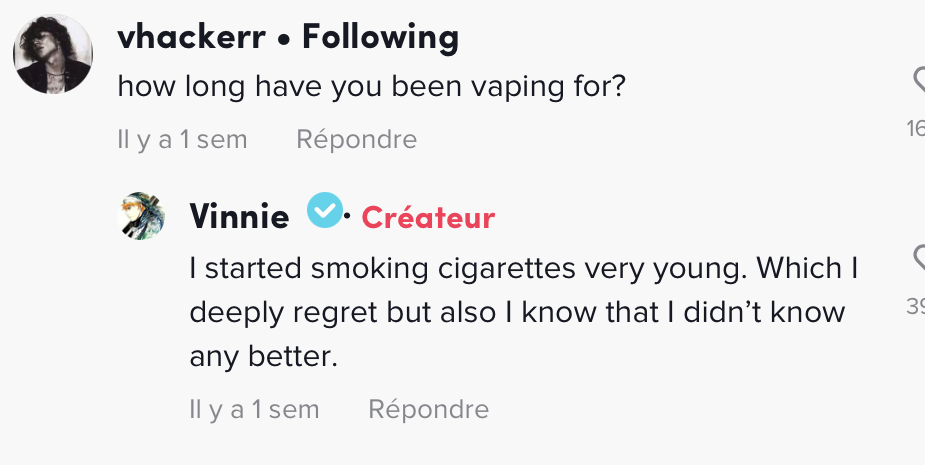Open vhackerr's profile picture
925x465 pixels.
click(53, 54)
